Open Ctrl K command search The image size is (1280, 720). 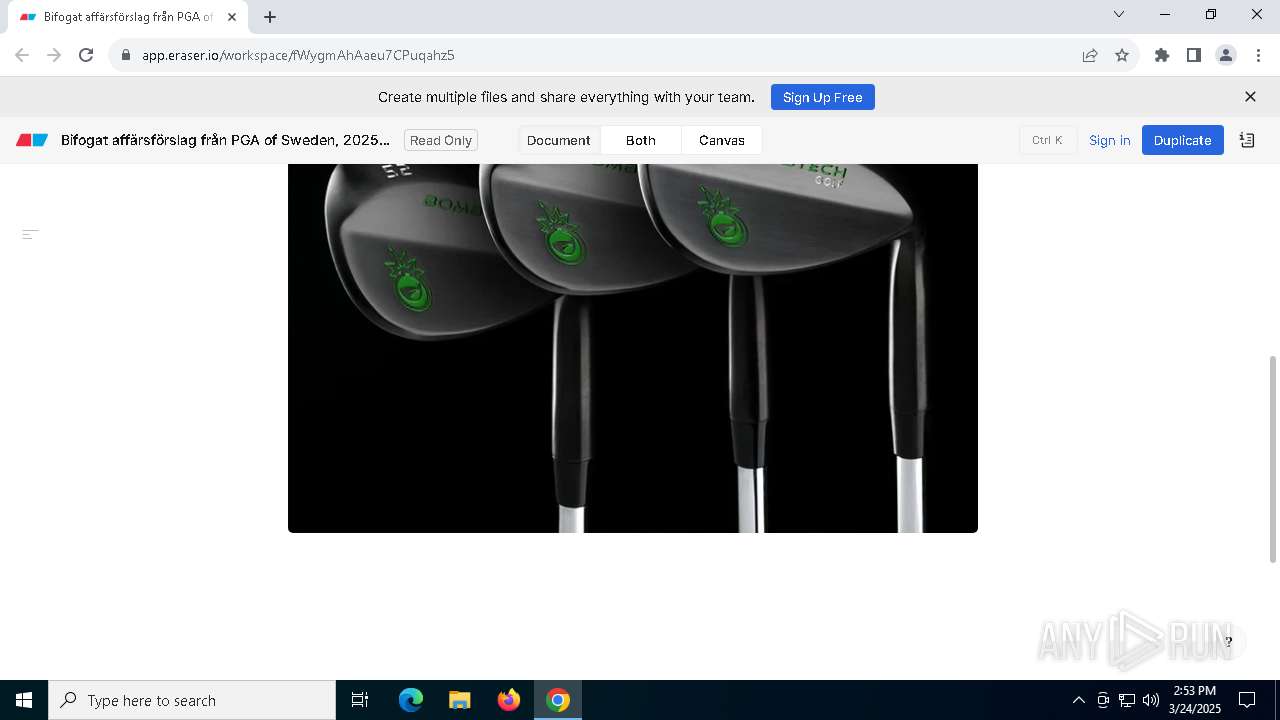[x=1048, y=140]
